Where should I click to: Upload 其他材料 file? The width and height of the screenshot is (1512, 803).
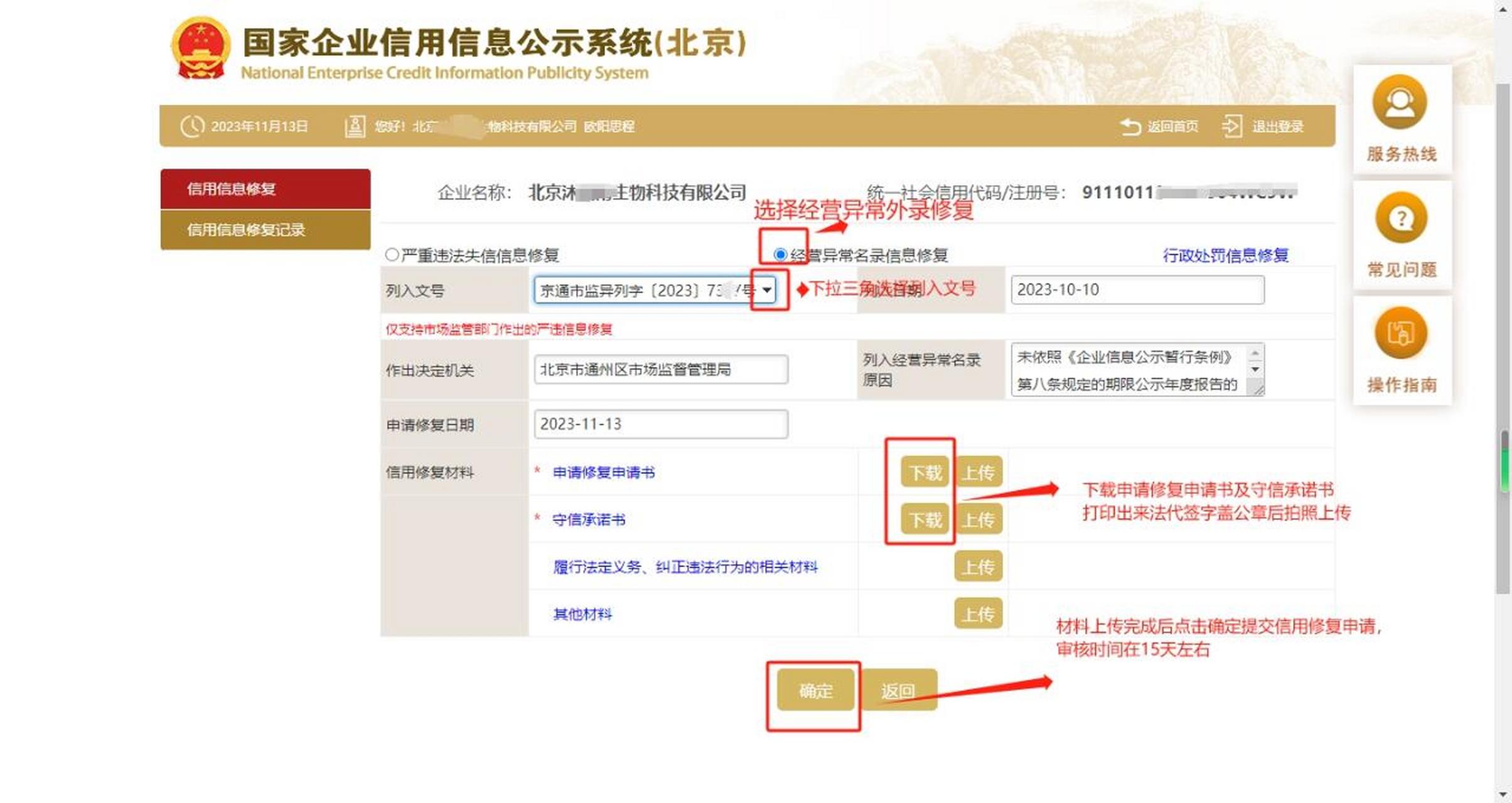pyautogui.click(x=979, y=614)
